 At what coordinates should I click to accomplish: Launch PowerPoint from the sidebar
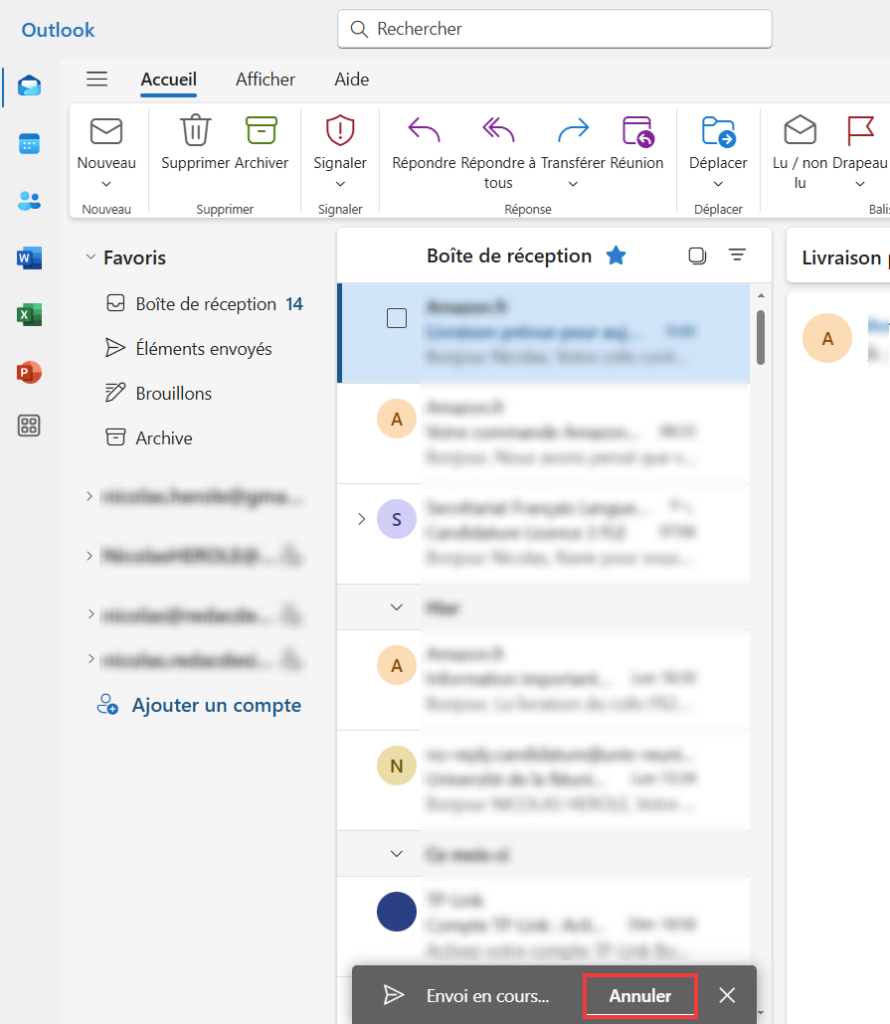click(29, 372)
